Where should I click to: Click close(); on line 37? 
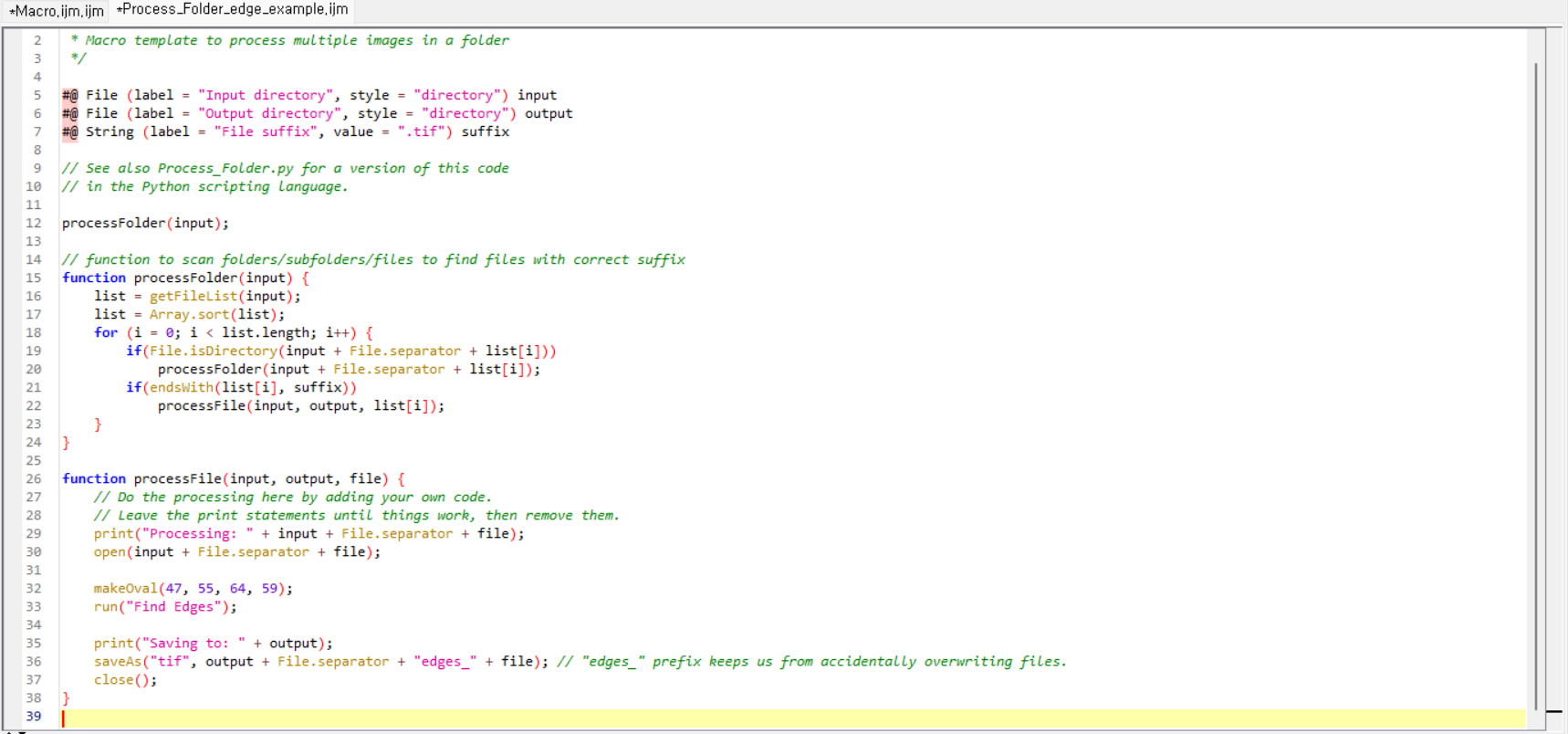coord(125,679)
